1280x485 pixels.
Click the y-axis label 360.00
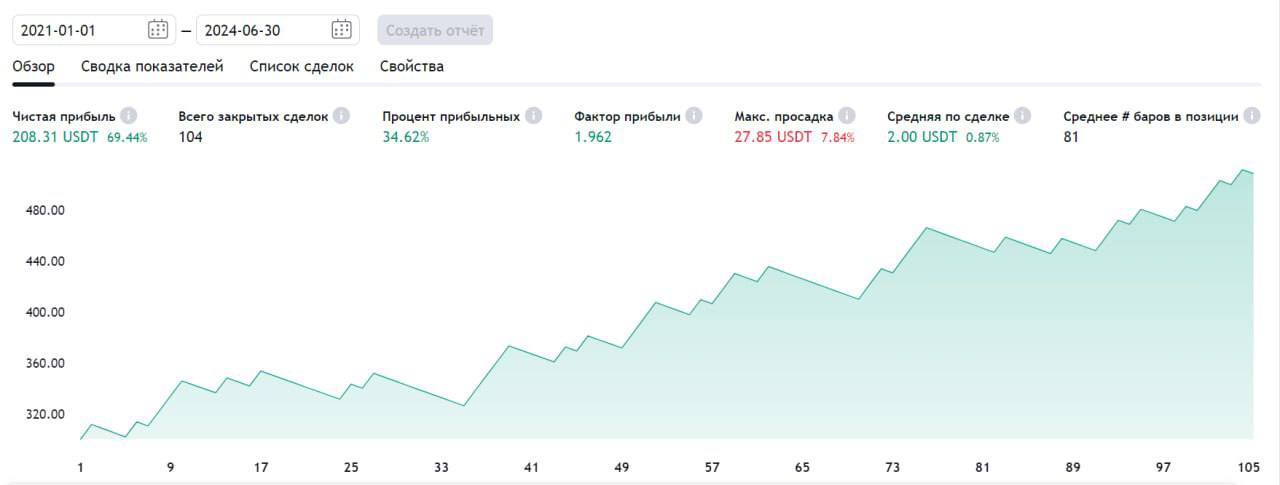(x=44, y=363)
